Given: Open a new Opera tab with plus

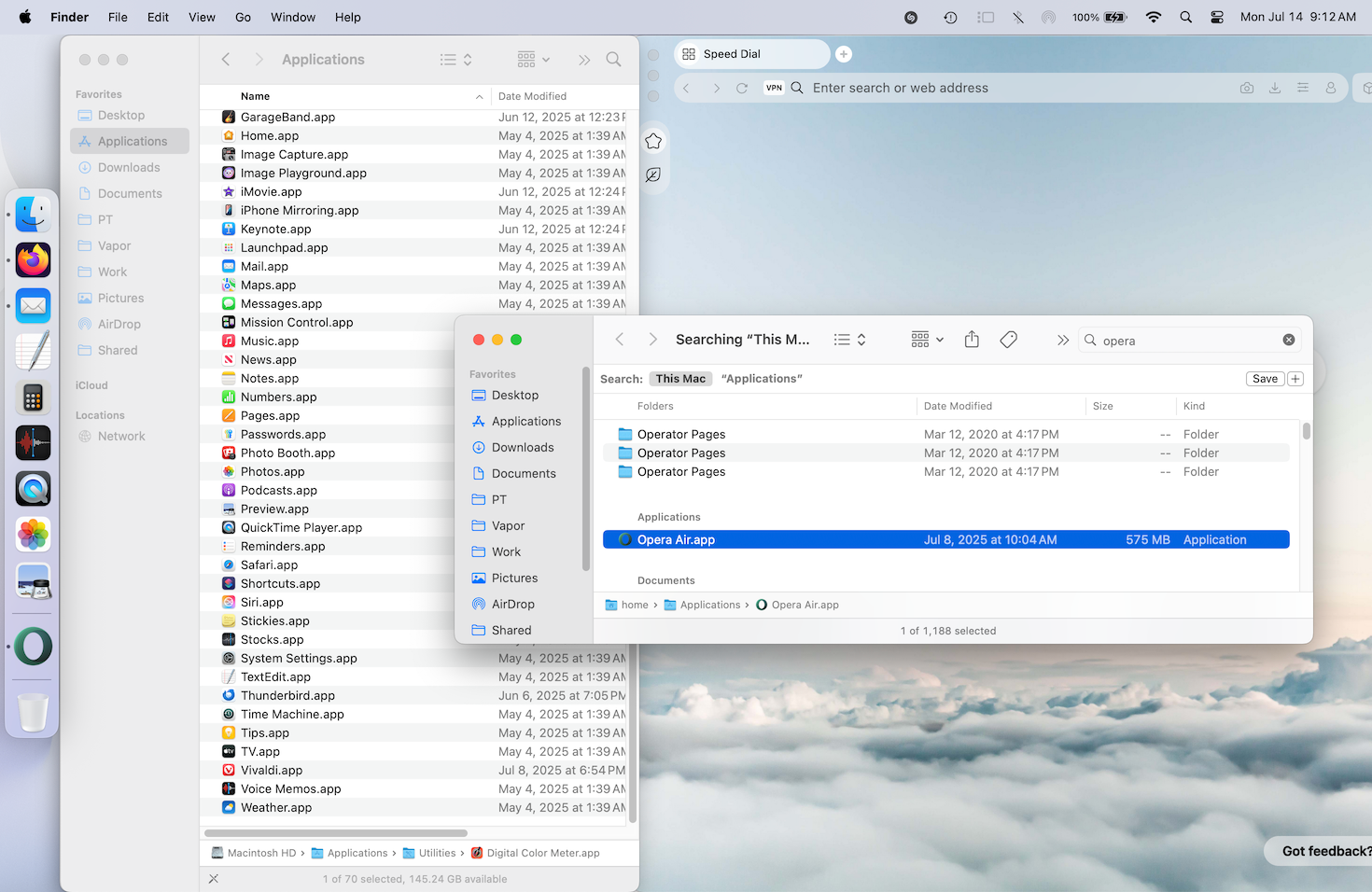Looking at the screenshot, I should (x=844, y=54).
